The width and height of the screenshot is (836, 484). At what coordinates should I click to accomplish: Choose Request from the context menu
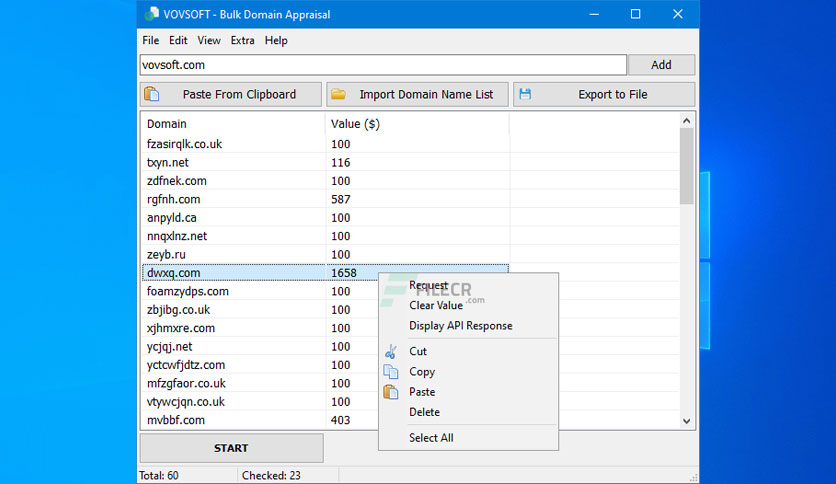click(x=468, y=285)
